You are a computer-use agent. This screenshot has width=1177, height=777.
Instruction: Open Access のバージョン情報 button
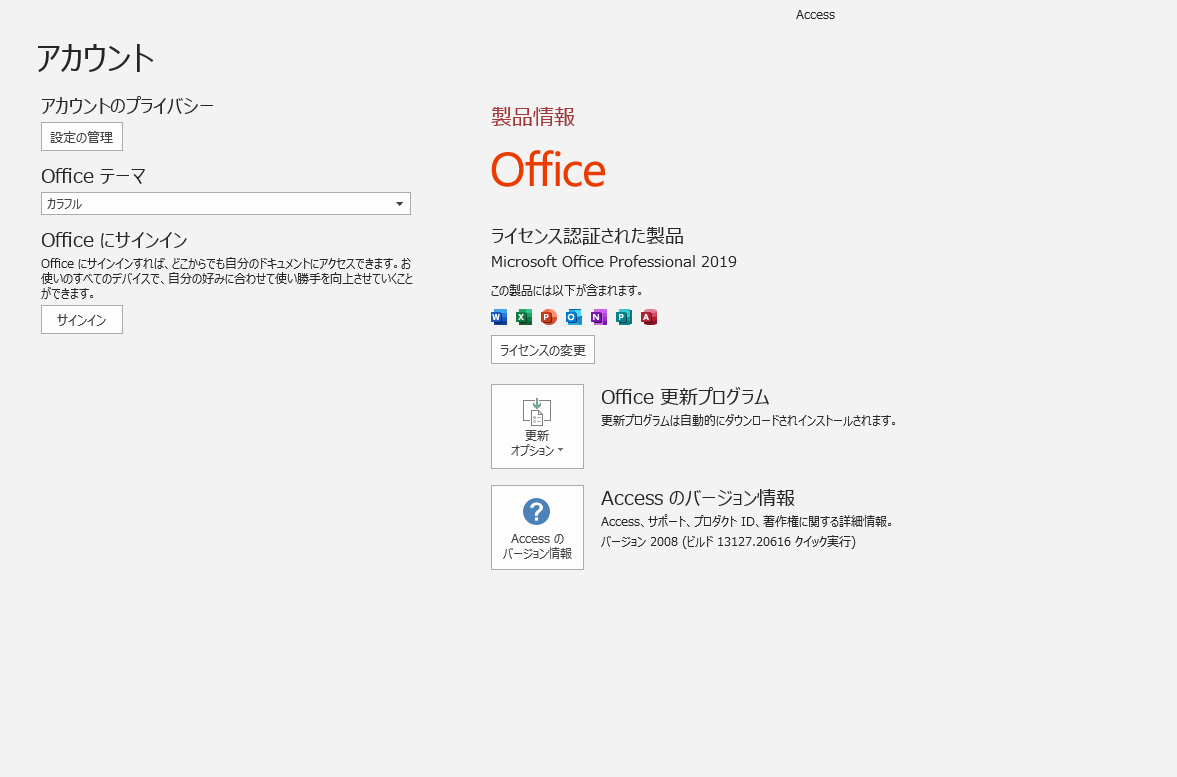[537, 527]
